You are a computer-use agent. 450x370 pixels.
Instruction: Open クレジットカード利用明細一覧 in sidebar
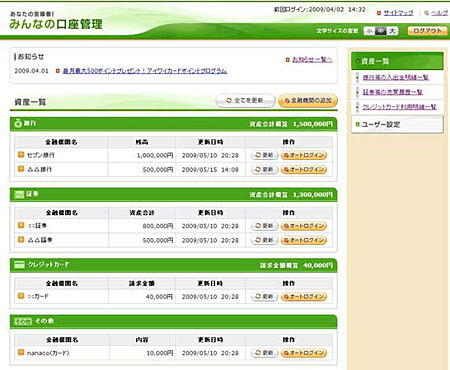click(400, 107)
